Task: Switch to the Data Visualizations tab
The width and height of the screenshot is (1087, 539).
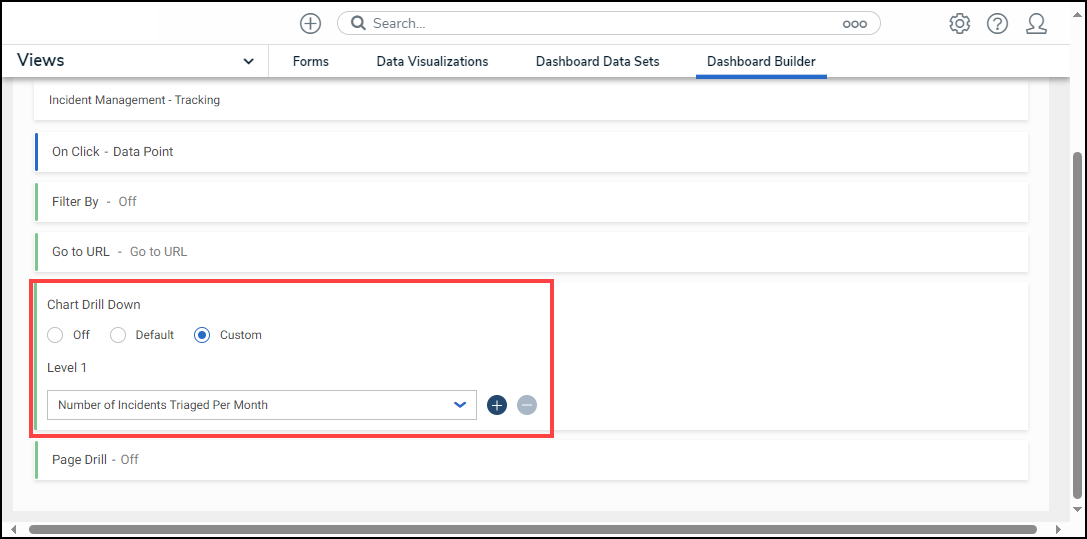Action: coord(432,62)
